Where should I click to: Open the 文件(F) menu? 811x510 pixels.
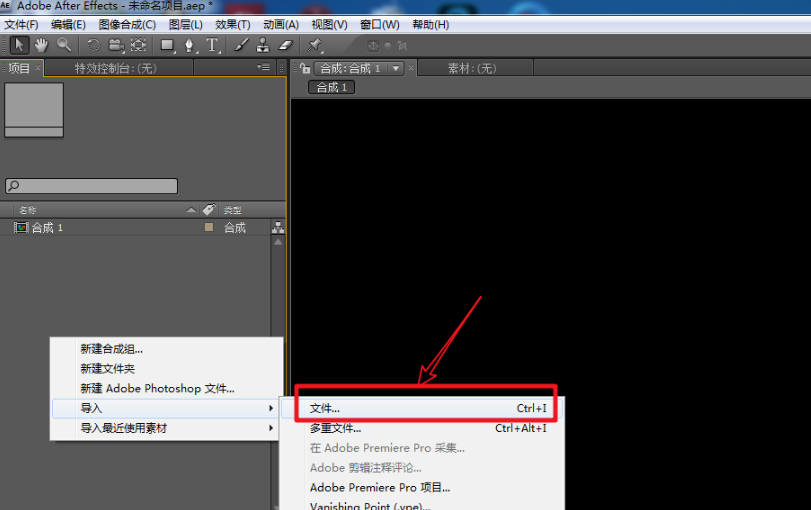21,24
